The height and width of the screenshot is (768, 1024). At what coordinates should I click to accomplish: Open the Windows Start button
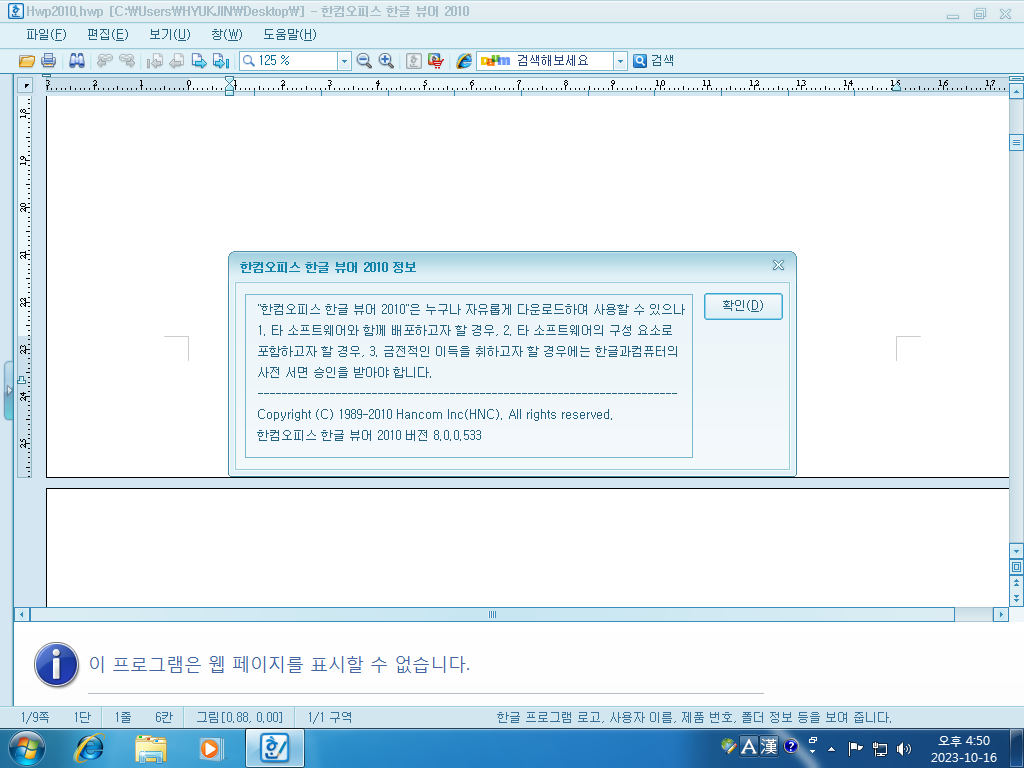click(27, 748)
